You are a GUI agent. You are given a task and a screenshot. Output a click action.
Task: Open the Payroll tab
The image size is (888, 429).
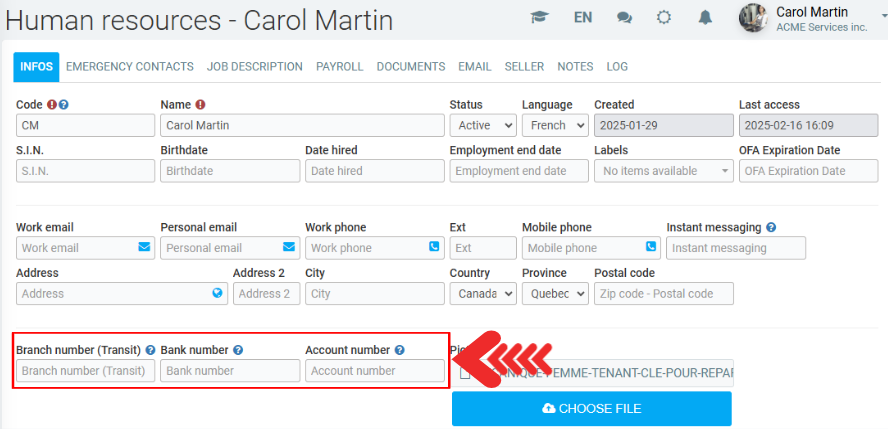pos(340,67)
